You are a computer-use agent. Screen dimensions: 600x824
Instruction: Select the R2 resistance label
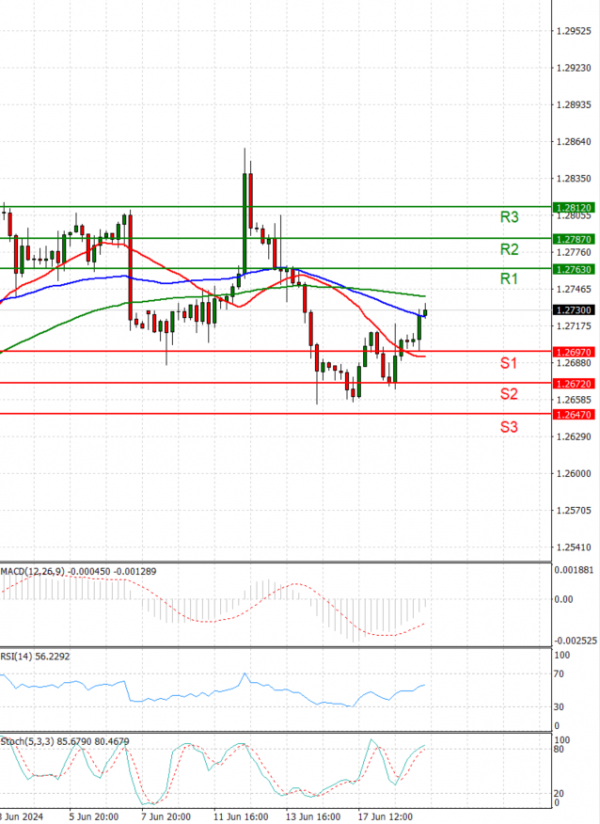(x=509, y=249)
